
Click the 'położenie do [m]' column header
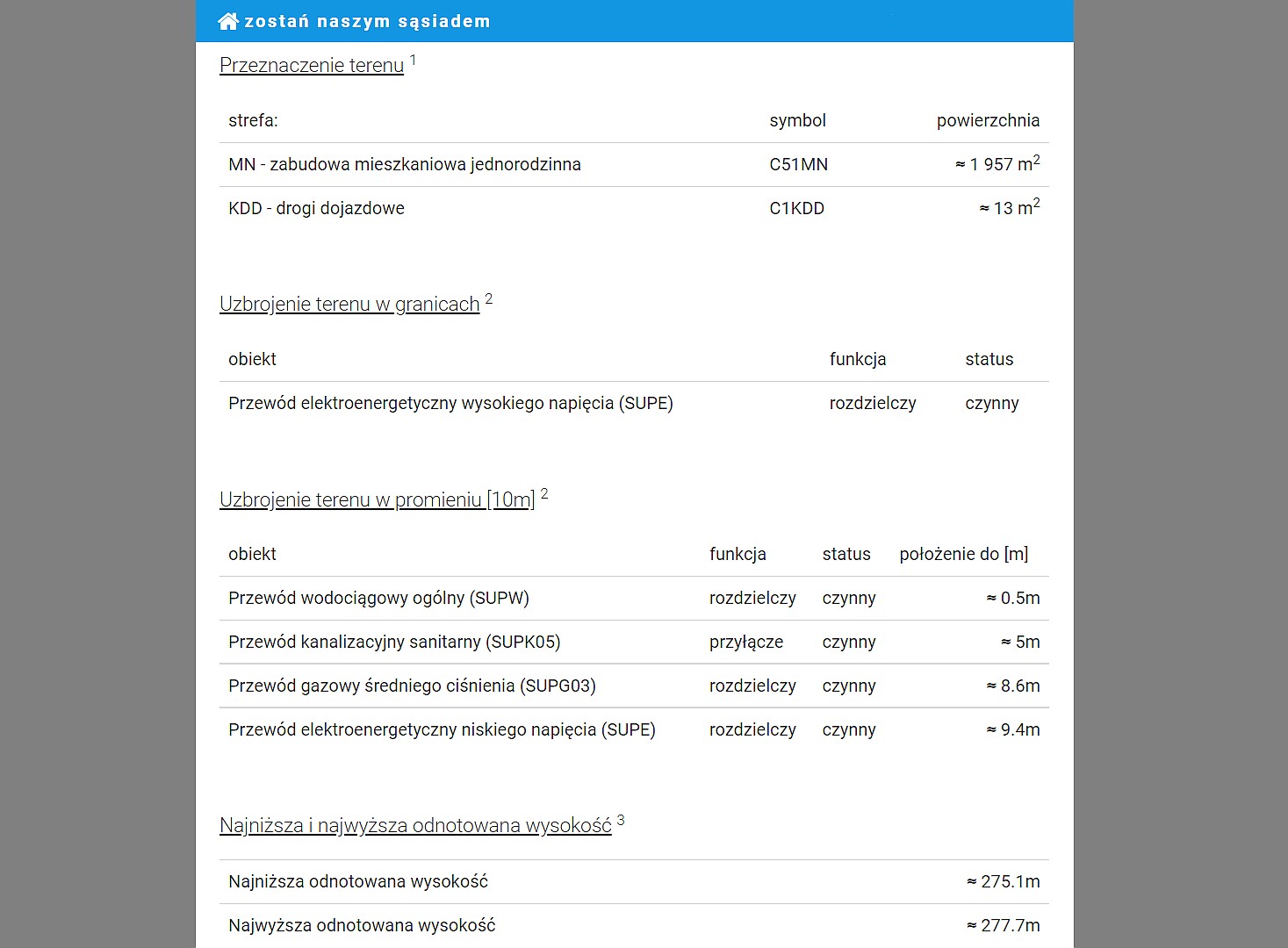pyautogui.click(x=963, y=554)
